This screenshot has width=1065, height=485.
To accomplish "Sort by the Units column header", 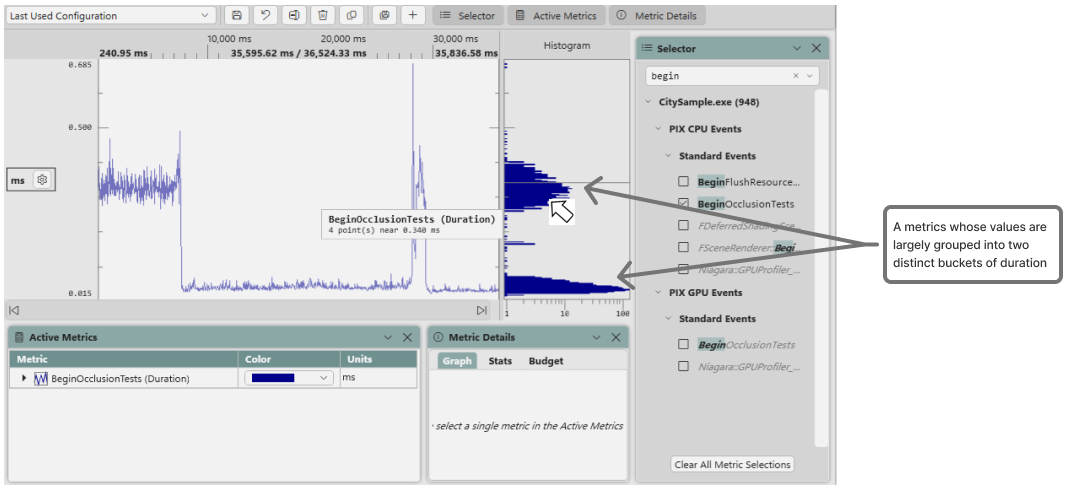I will pos(378,359).
